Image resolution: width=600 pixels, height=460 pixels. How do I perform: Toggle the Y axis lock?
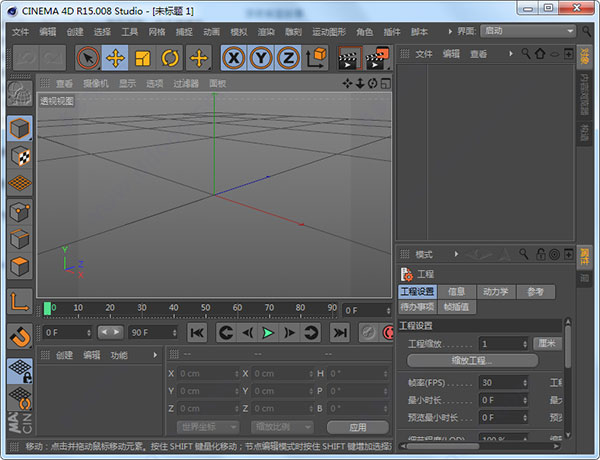pyautogui.click(x=260, y=58)
